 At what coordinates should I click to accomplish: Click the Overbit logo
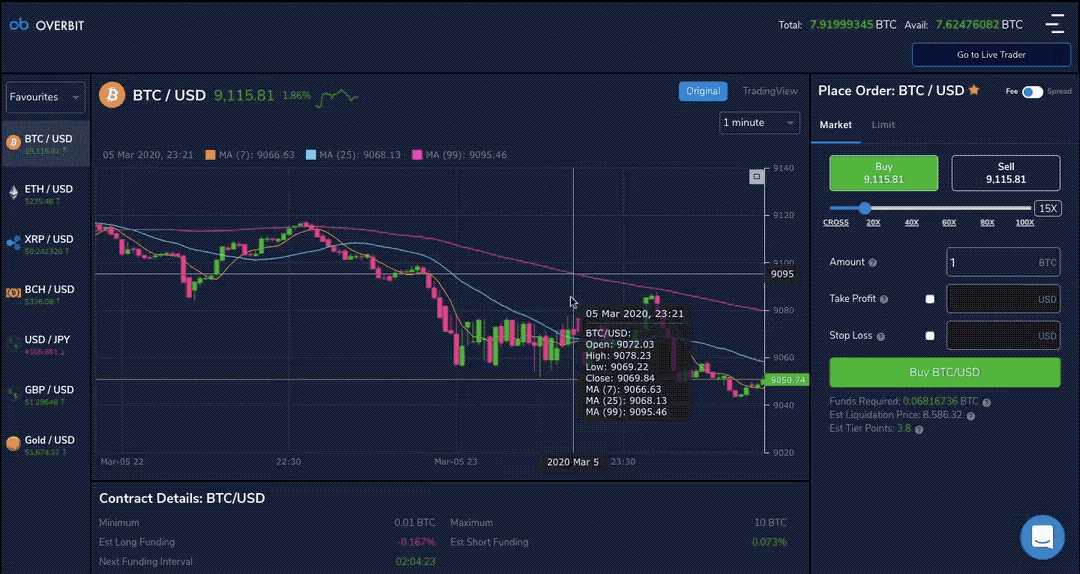pyautogui.click(x=47, y=25)
